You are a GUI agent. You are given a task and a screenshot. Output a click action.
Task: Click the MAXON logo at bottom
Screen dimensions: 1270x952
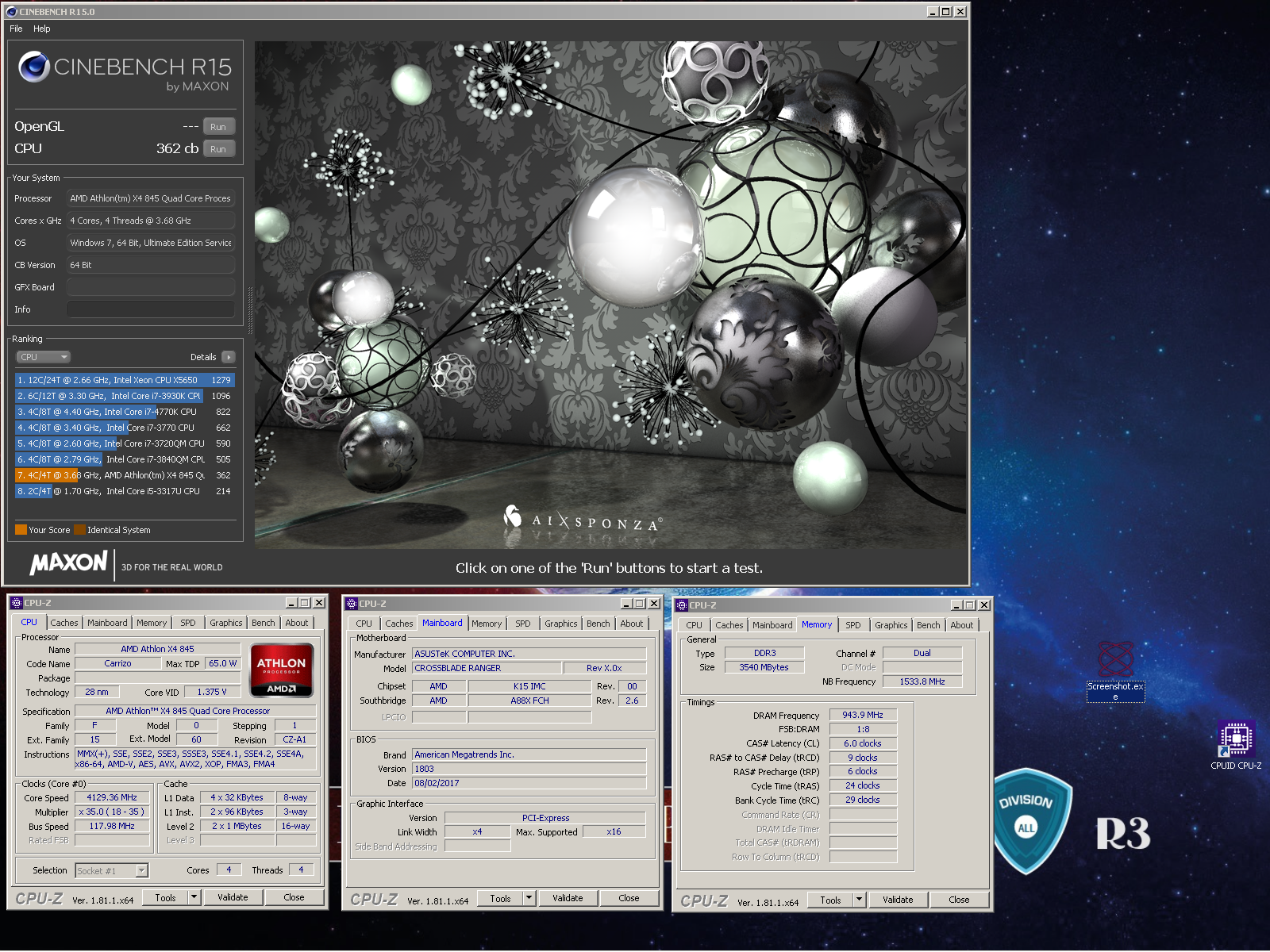point(68,563)
